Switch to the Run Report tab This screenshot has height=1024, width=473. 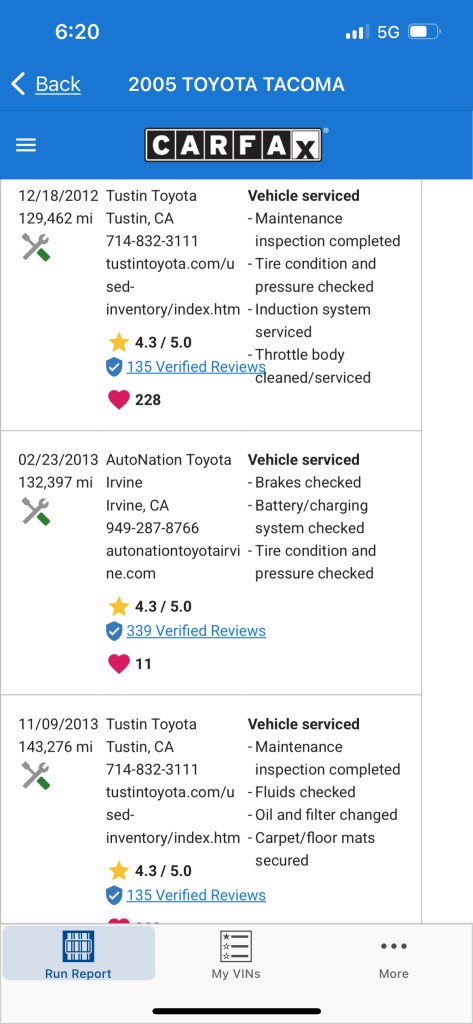78,954
